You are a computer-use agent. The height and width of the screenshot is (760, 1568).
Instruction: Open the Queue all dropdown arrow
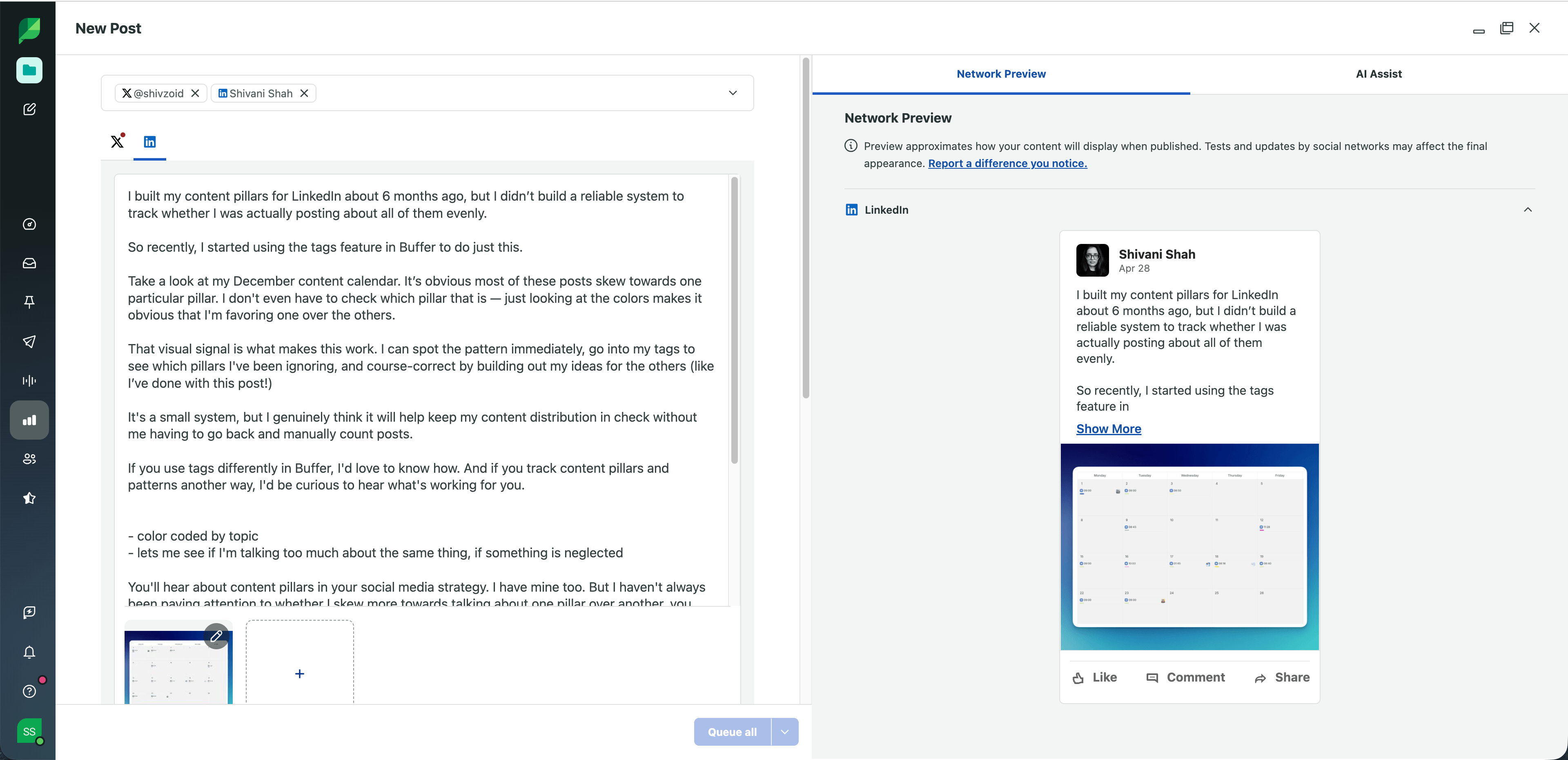coord(784,732)
